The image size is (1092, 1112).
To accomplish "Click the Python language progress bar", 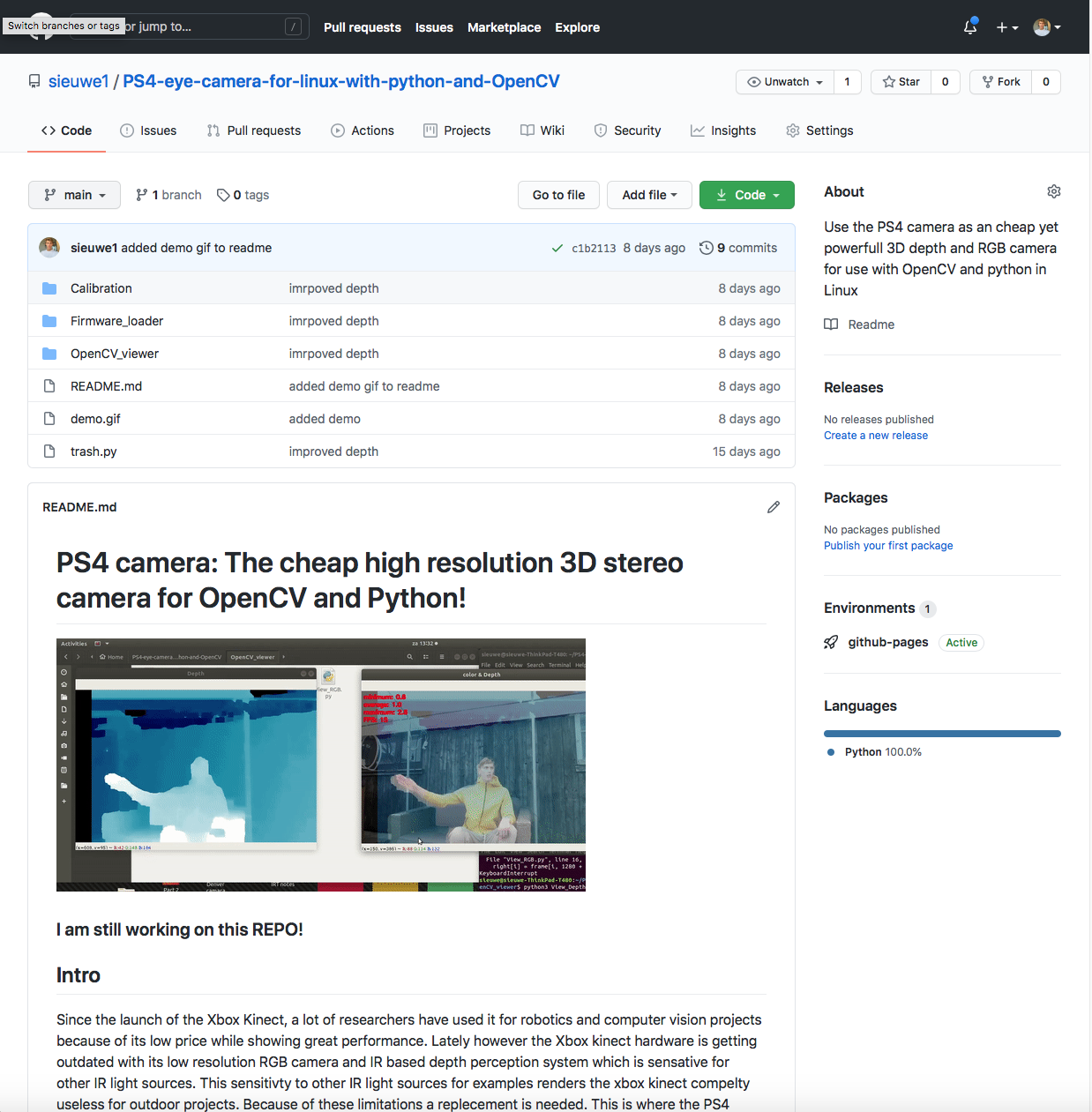I will coord(942,734).
